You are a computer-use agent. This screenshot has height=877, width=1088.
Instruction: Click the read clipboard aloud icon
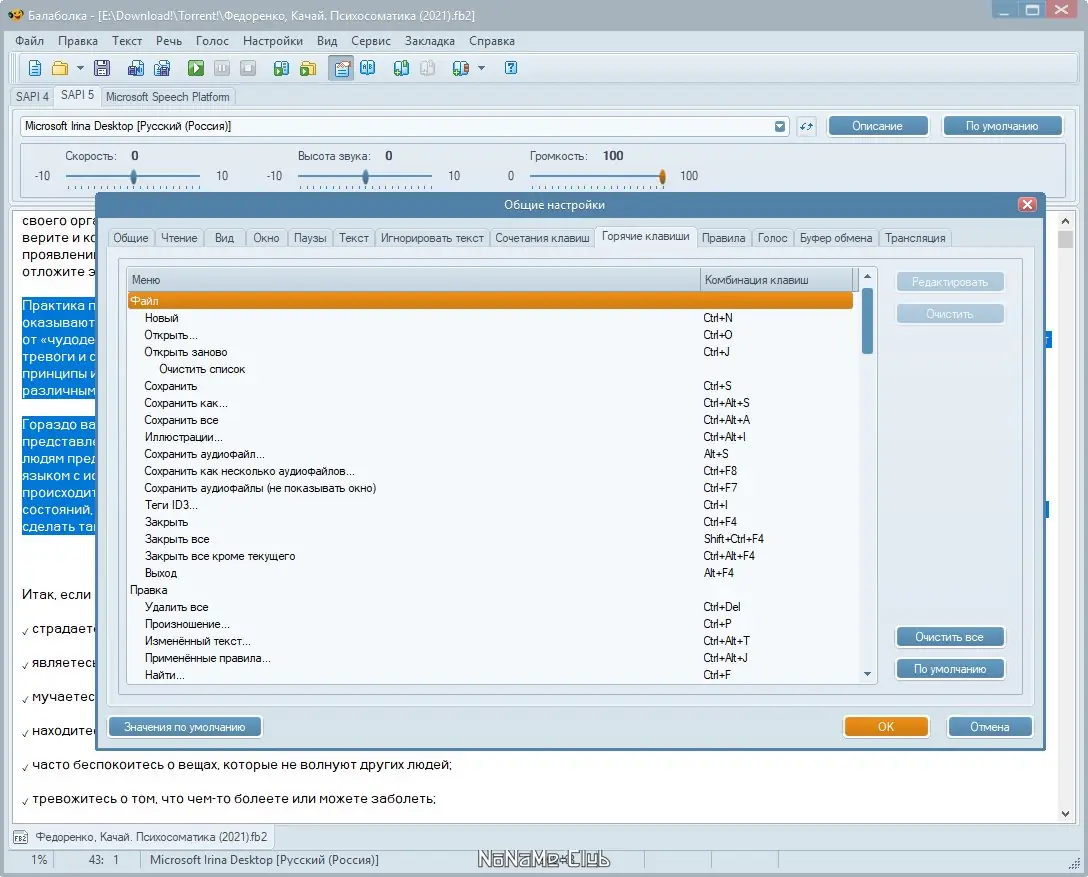[x=281, y=68]
